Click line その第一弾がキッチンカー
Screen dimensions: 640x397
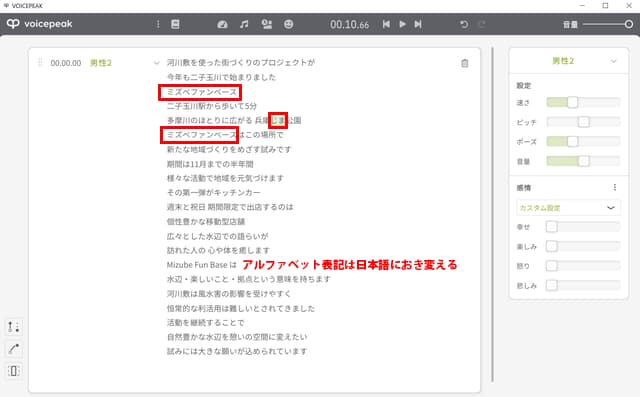[x=213, y=193]
